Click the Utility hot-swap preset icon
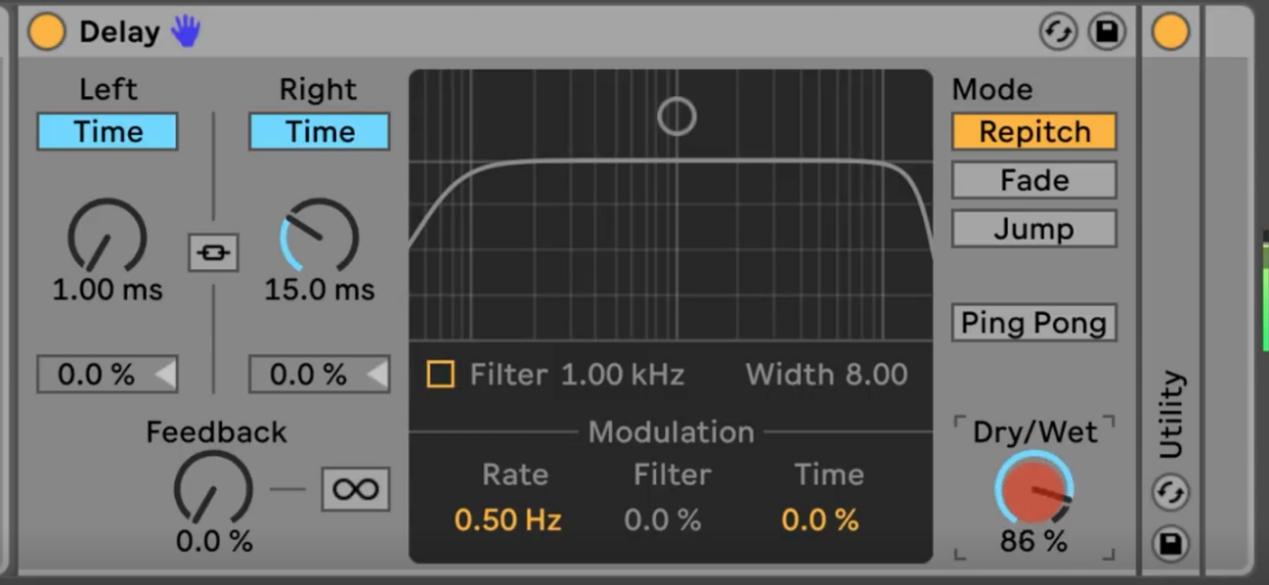The height and width of the screenshot is (585, 1269). point(1170,493)
